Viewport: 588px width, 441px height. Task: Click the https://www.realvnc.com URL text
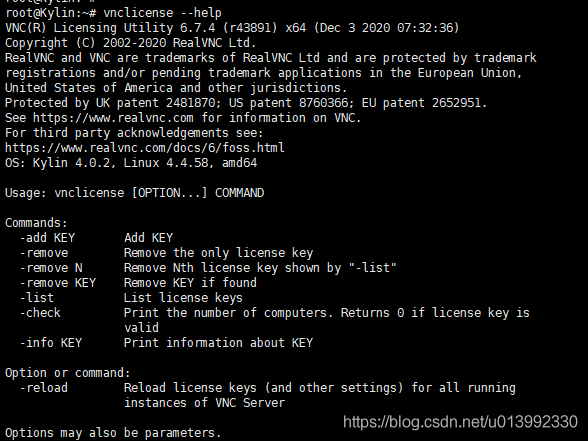coord(113,118)
